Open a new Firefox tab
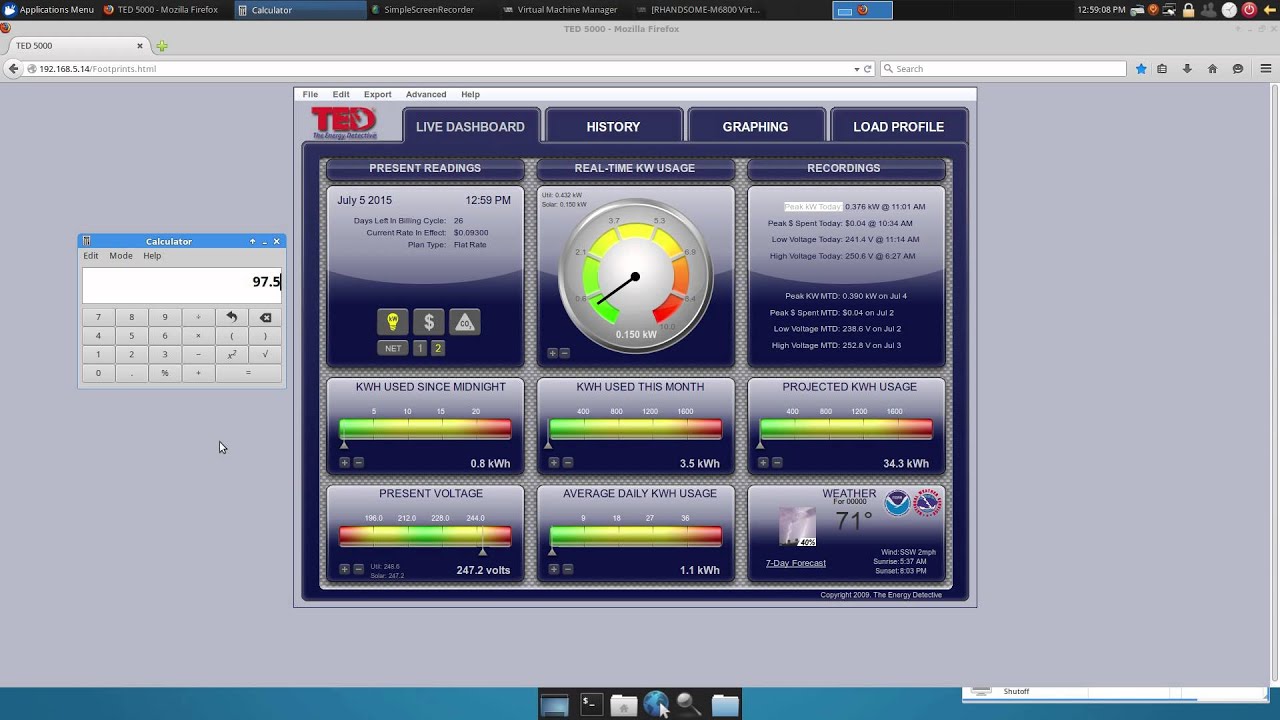1280x720 pixels. click(x=162, y=46)
